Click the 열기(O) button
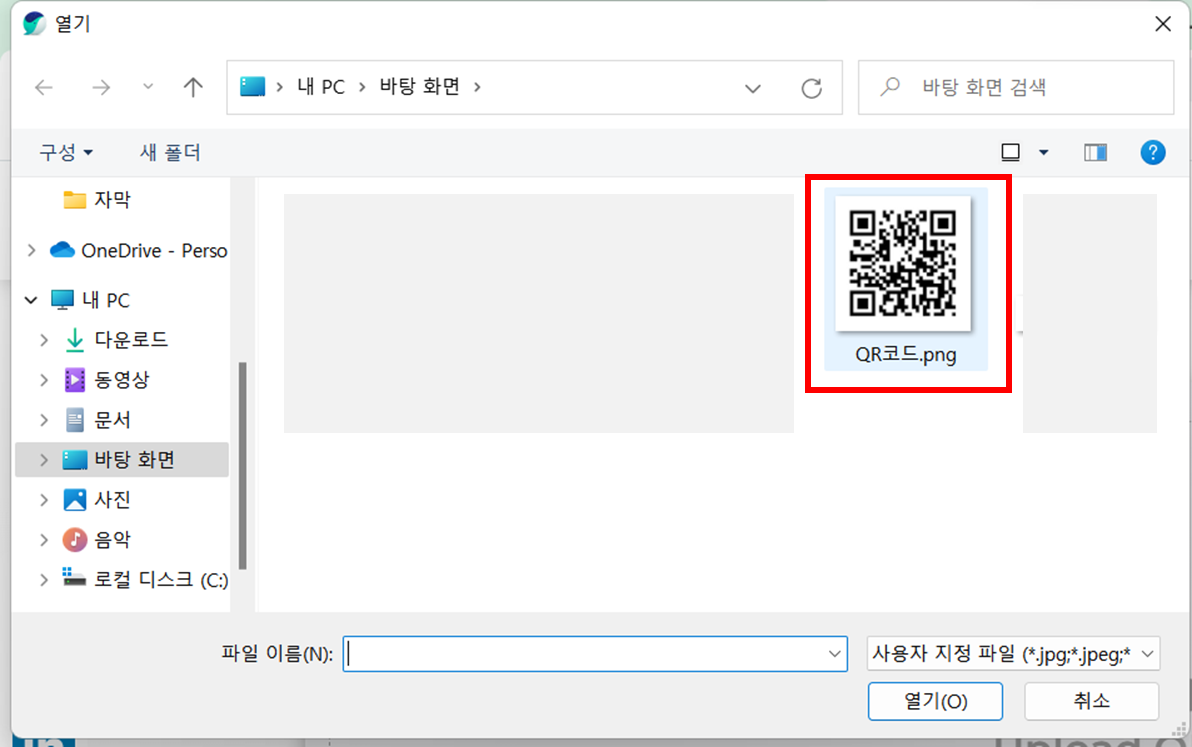Image resolution: width=1192 pixels, height=747 pixels. point(935,701)
